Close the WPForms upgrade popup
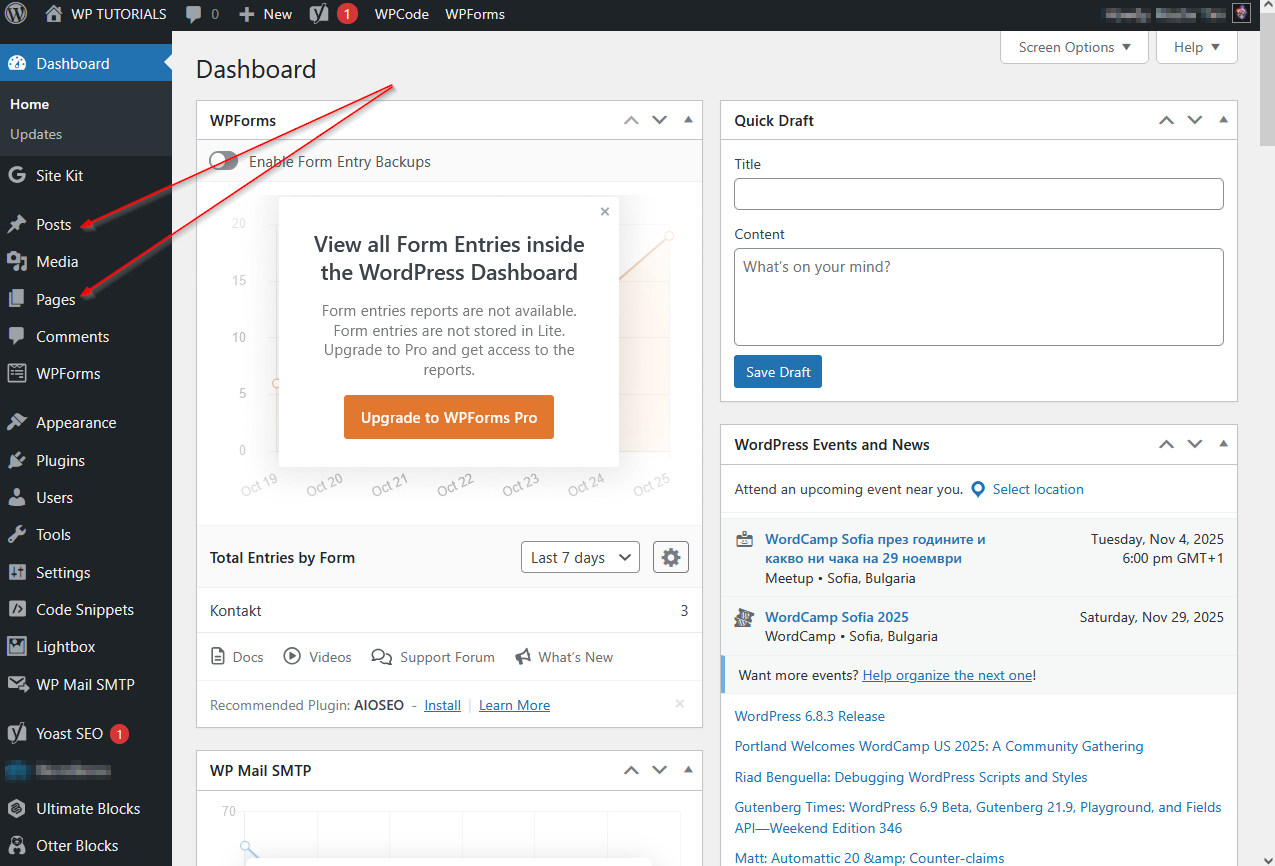Screen dimensions: 1275x866 (x=604, y=212)
